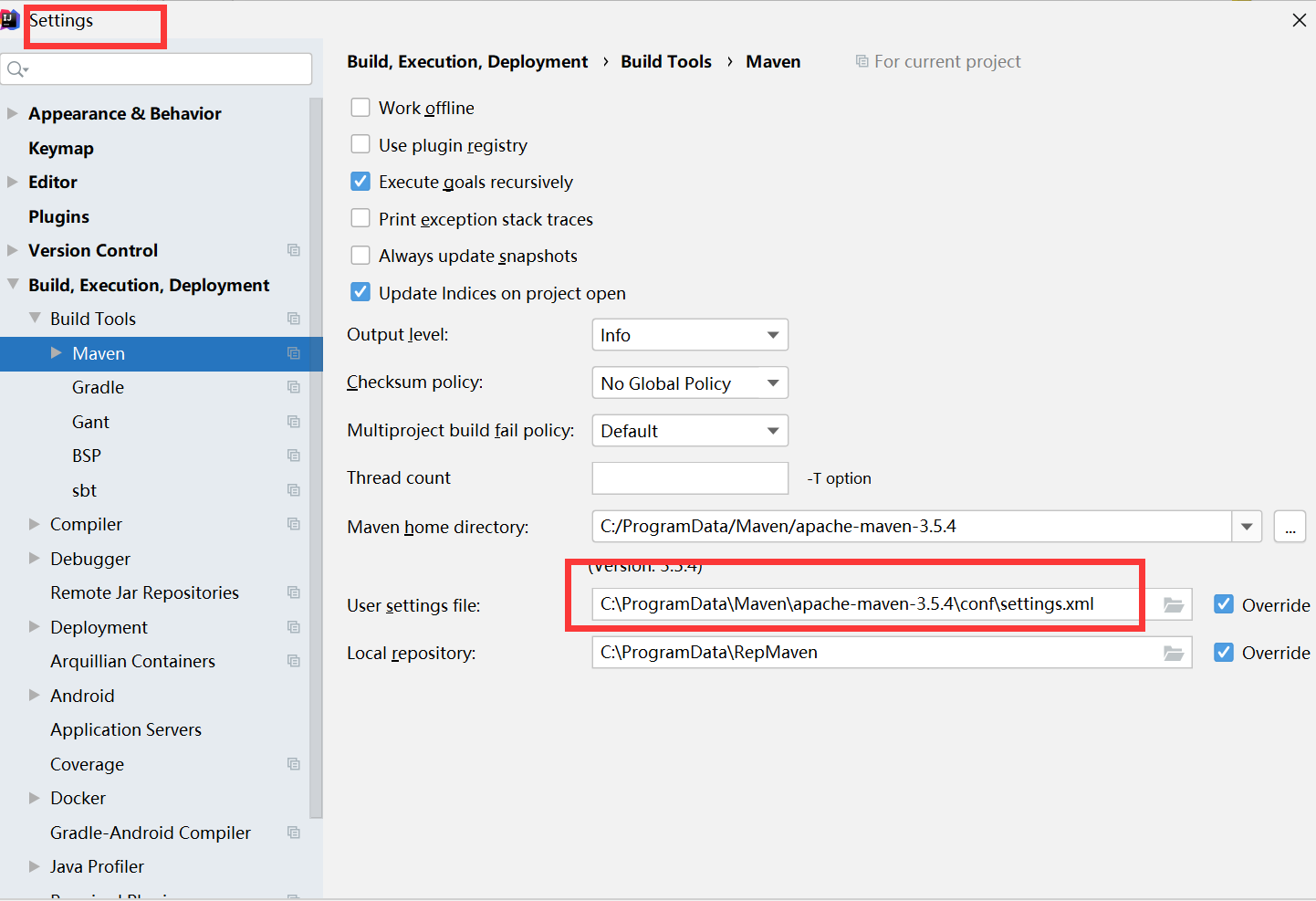Select Application Servers settings
Screen dimensions: 1316x901
point(126,729)
